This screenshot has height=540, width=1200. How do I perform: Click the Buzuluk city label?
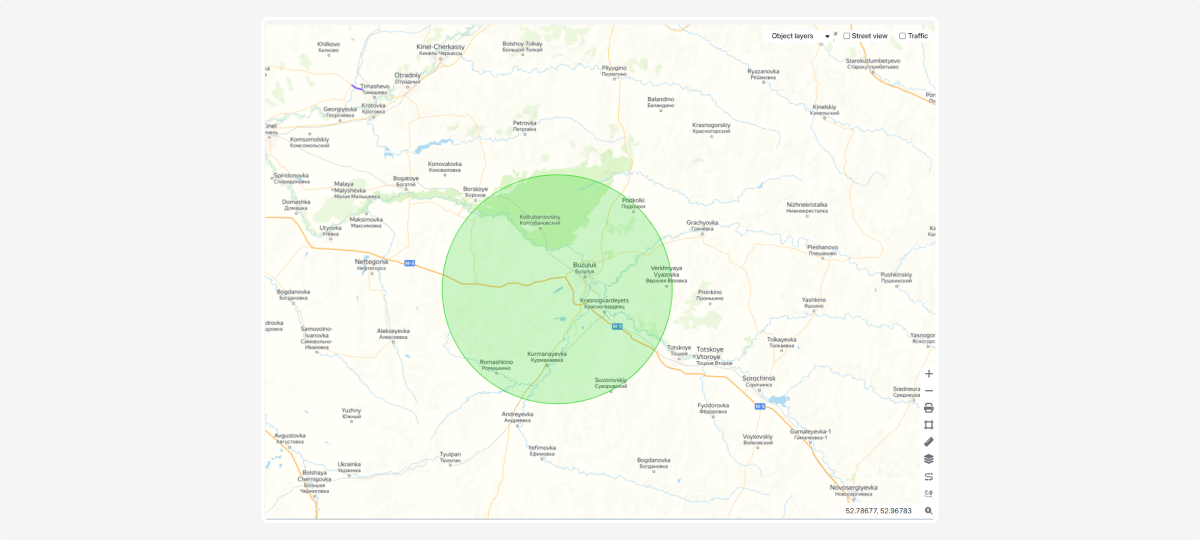point(584,265)
